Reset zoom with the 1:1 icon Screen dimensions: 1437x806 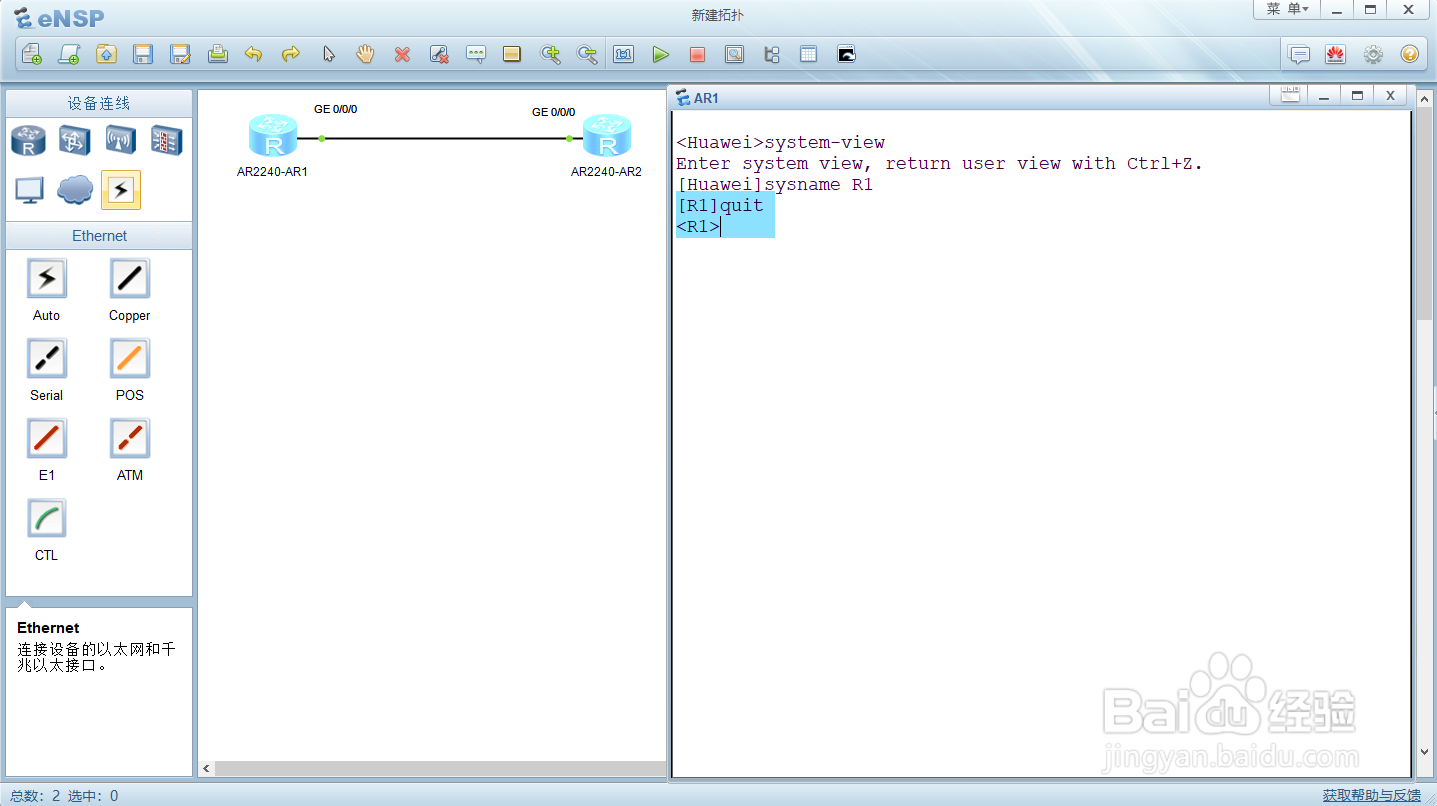pyautogui.click(x=624, y=54)
